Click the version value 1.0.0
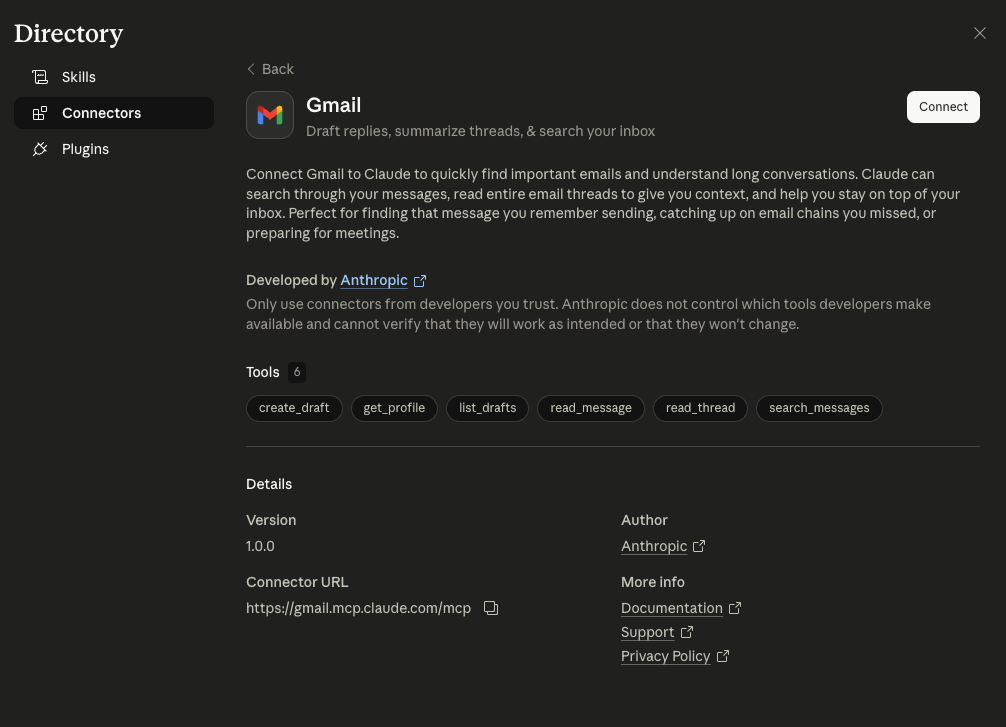The width and height of the screenshot is (1006, 727). 260,546
